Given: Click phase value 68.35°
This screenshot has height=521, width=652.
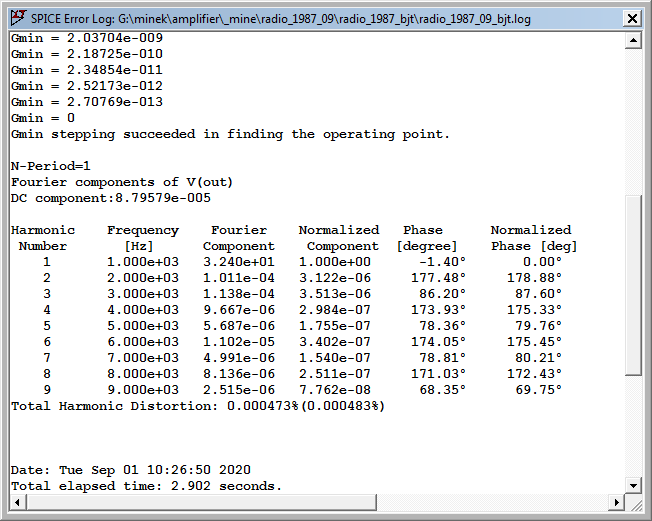Looking at the screenshot, I should [442, 390].
